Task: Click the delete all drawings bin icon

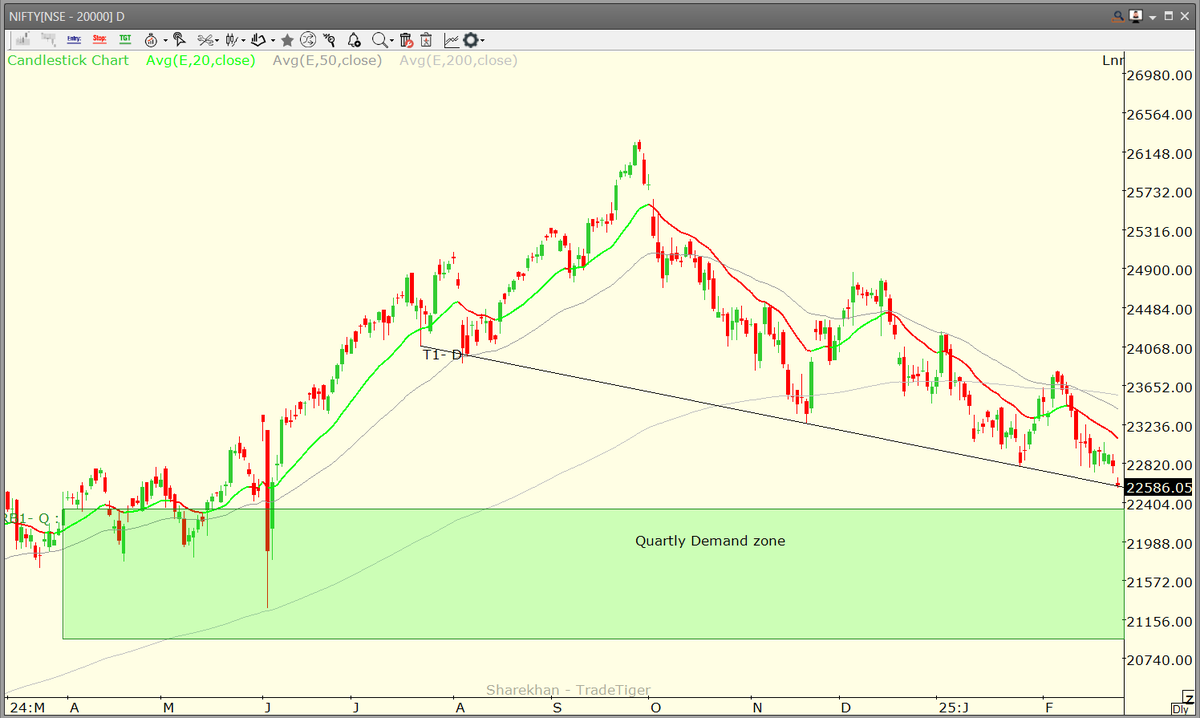Action: click(x=427, y=40)
